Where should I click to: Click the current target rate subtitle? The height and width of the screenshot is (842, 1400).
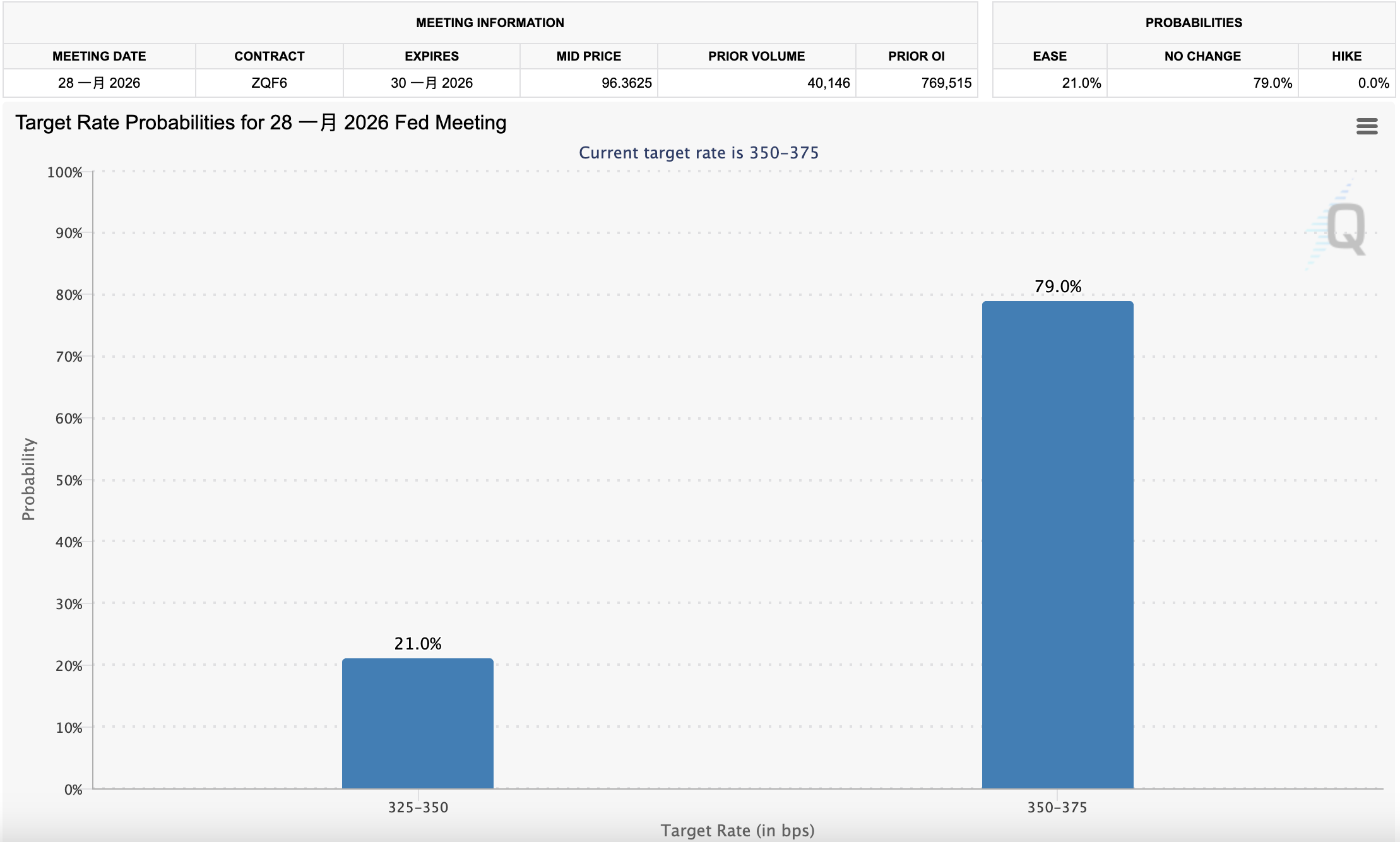click(x=698, y=153)
